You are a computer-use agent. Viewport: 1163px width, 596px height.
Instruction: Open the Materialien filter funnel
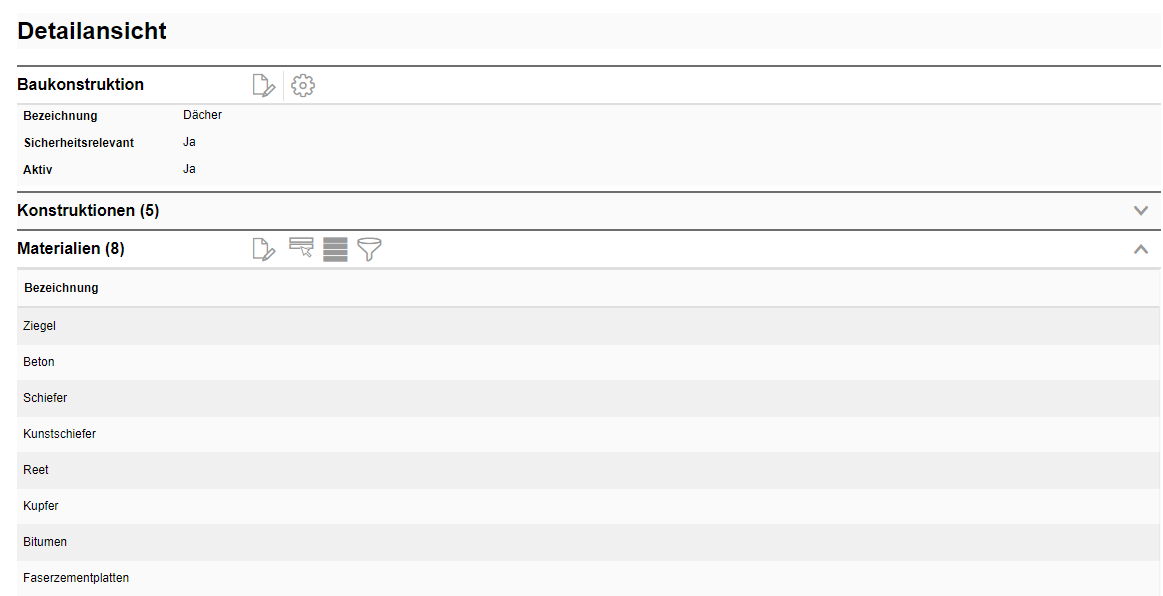tap(370, 250)
